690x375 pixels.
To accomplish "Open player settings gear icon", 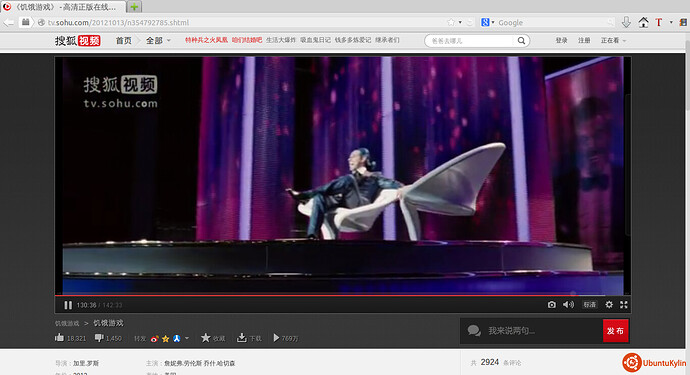I will (609, 305).
